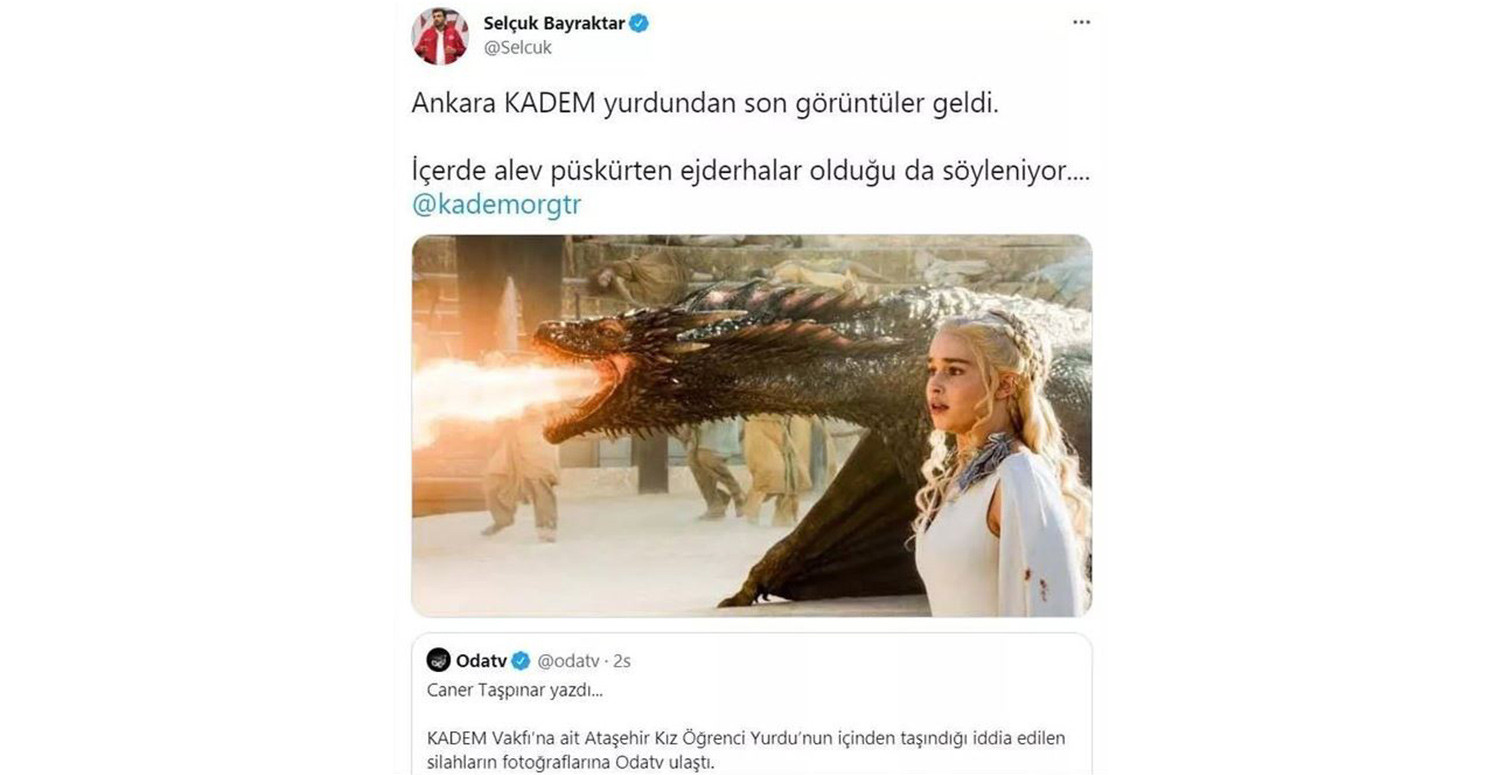
Task: Open the Selçuk Bayraktar display name link
Action: (553, 23)
